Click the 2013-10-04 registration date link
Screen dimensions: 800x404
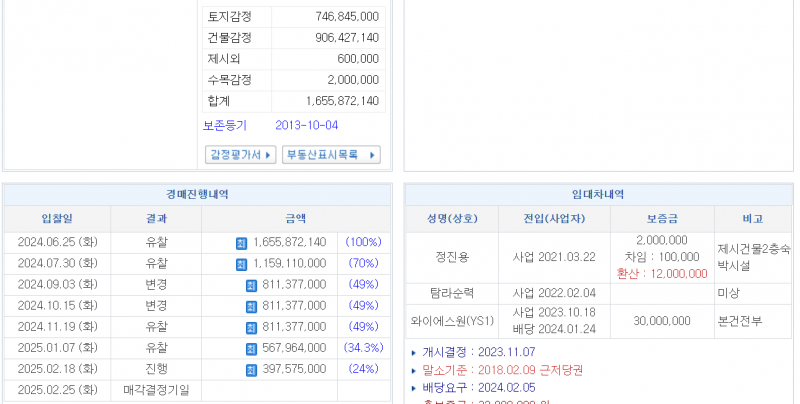tap(306, 125)
